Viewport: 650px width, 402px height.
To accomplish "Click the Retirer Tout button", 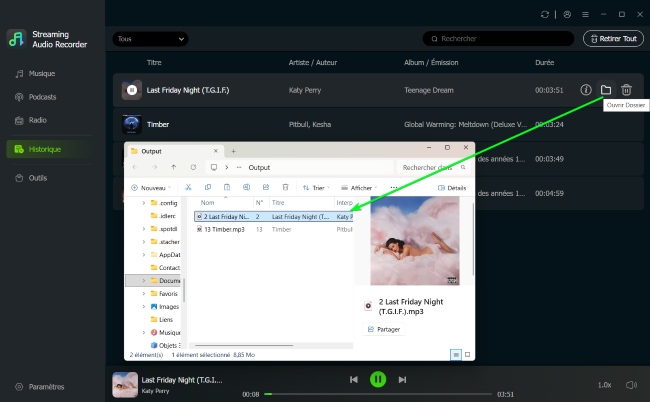I will pos(613,39).
